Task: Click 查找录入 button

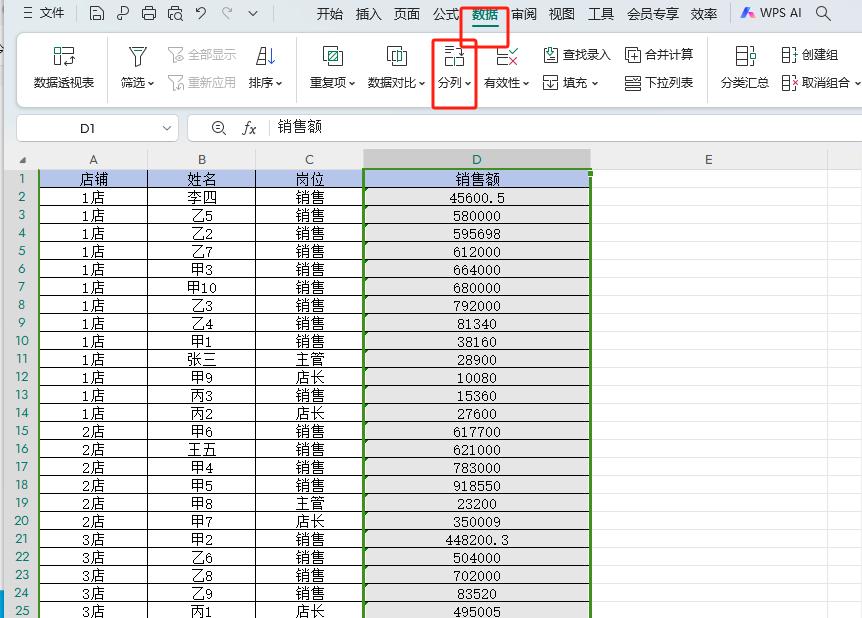Action: click(576, 54)
